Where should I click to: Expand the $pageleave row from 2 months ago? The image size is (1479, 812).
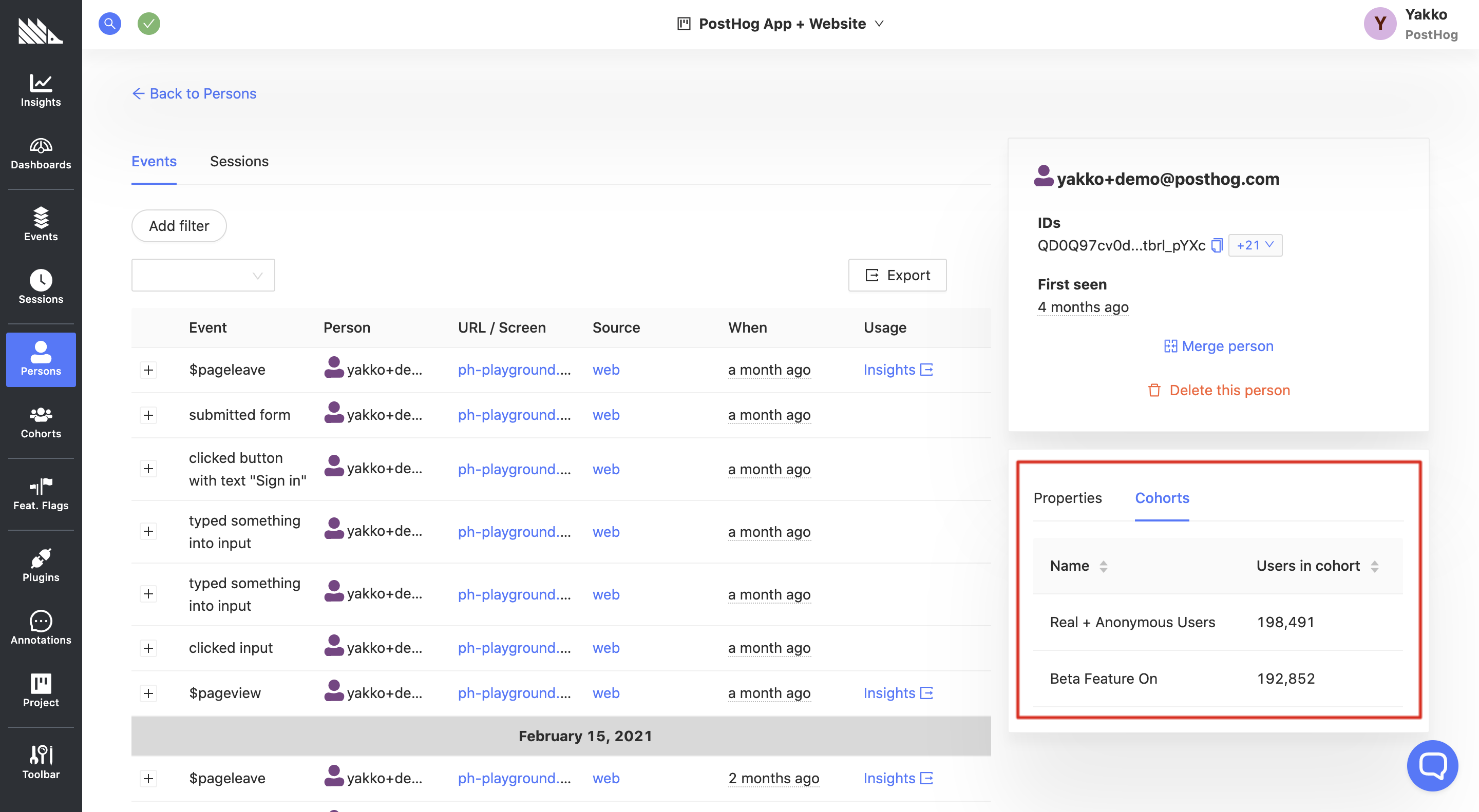(149, 778)
